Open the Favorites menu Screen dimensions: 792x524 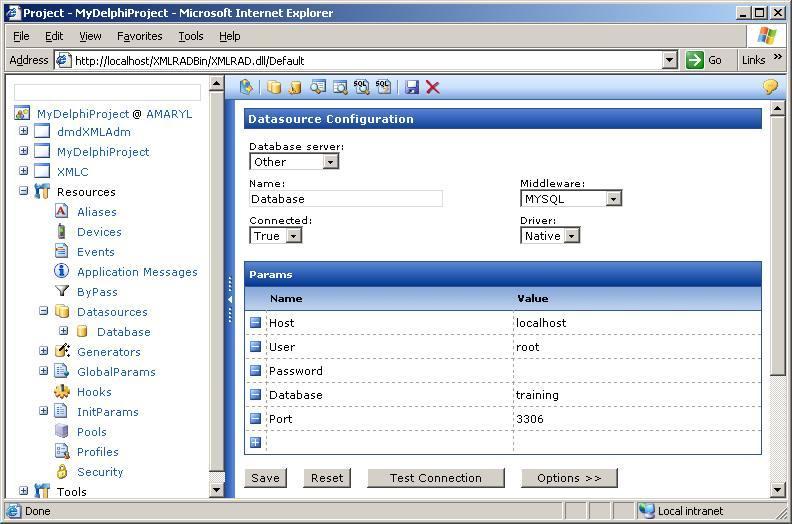[139, 36]
